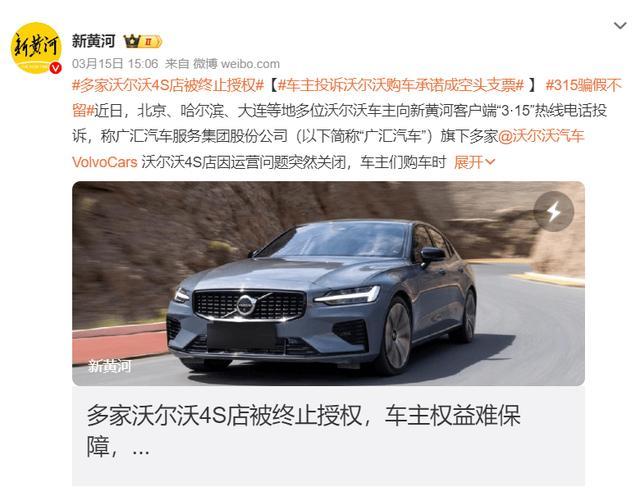Open hashtag #多家沃尔沃4S店被终止授权#
Viewport: 640px width, 496px height.
[x=168, y=85]
